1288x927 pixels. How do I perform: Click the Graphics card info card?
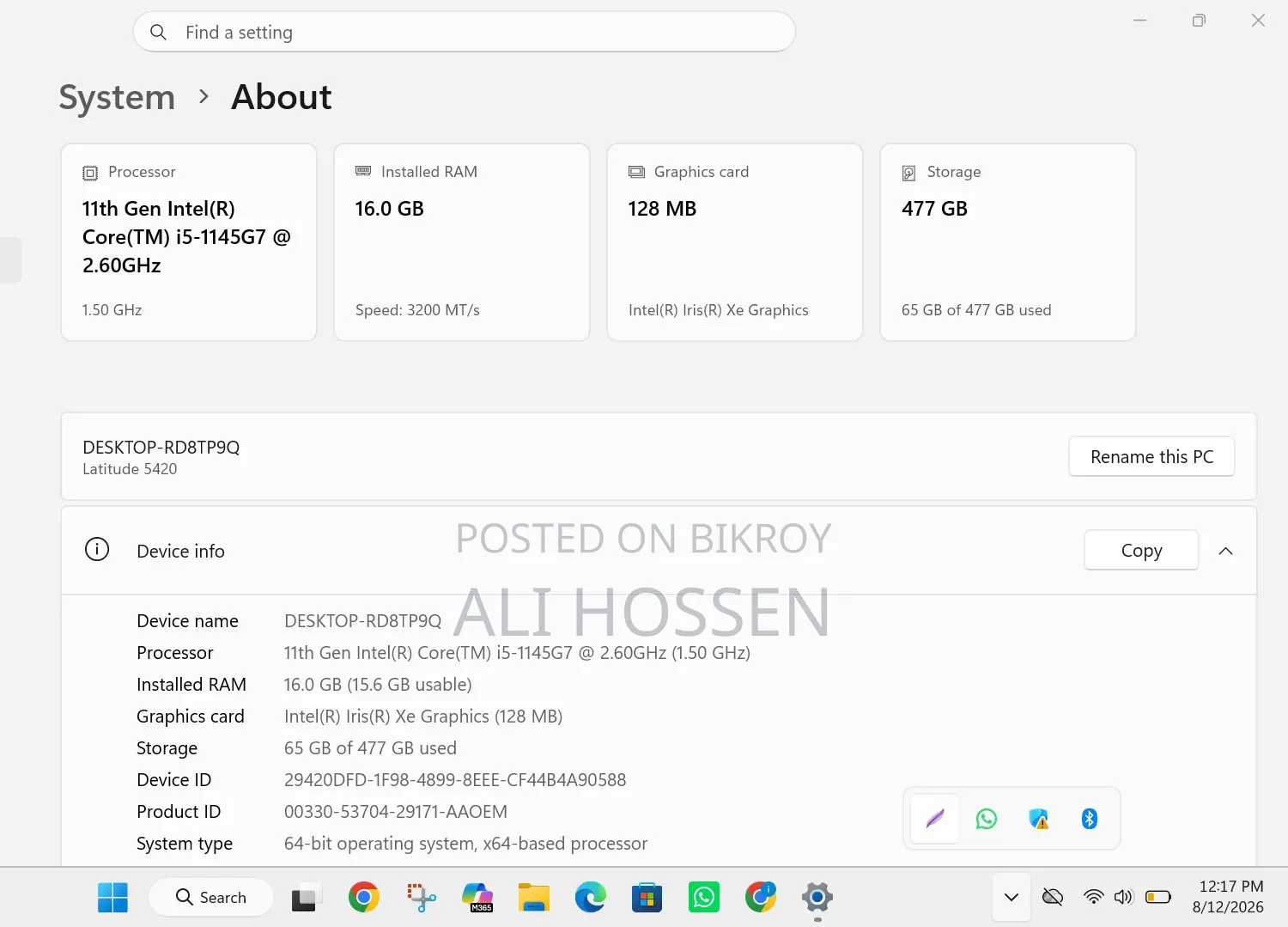point(735,242)
